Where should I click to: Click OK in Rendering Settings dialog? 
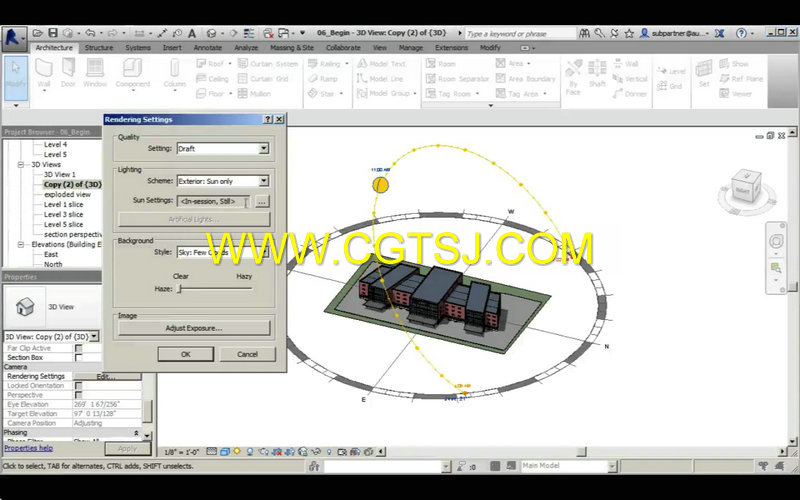[x=186, y=354]
